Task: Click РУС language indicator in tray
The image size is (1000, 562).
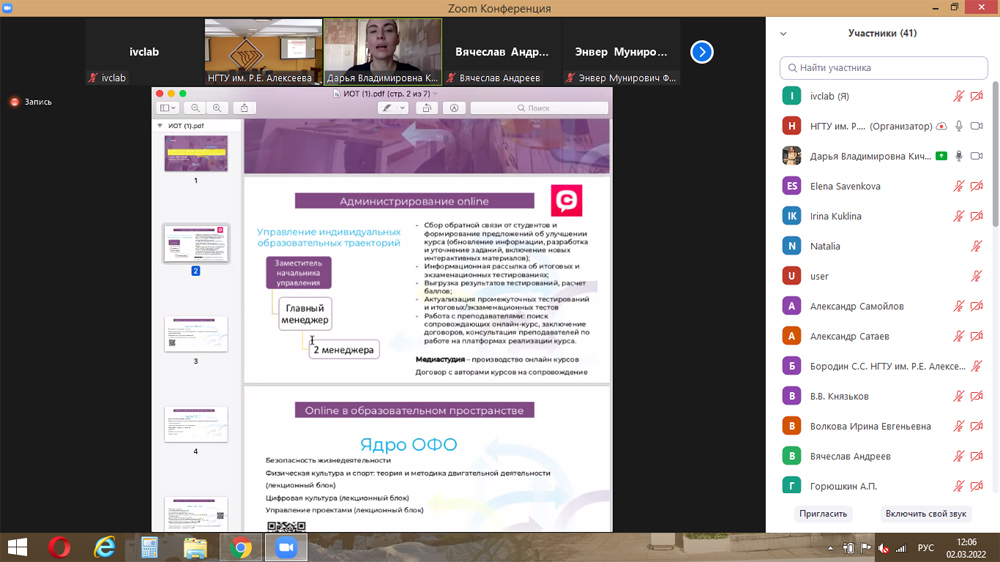Action: click(x=925, y=548)
